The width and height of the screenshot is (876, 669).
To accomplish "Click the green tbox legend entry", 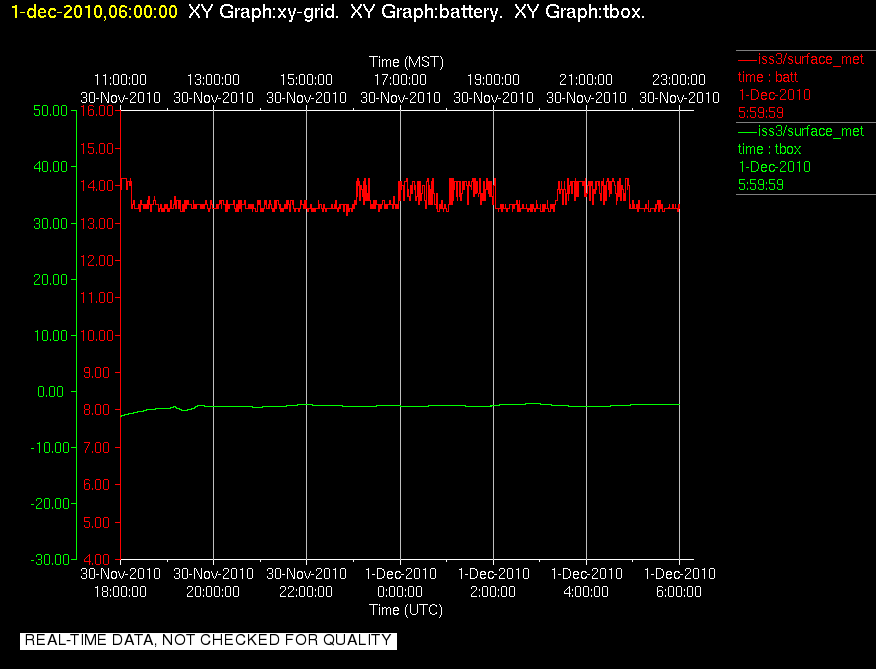I will coord(801,158).
